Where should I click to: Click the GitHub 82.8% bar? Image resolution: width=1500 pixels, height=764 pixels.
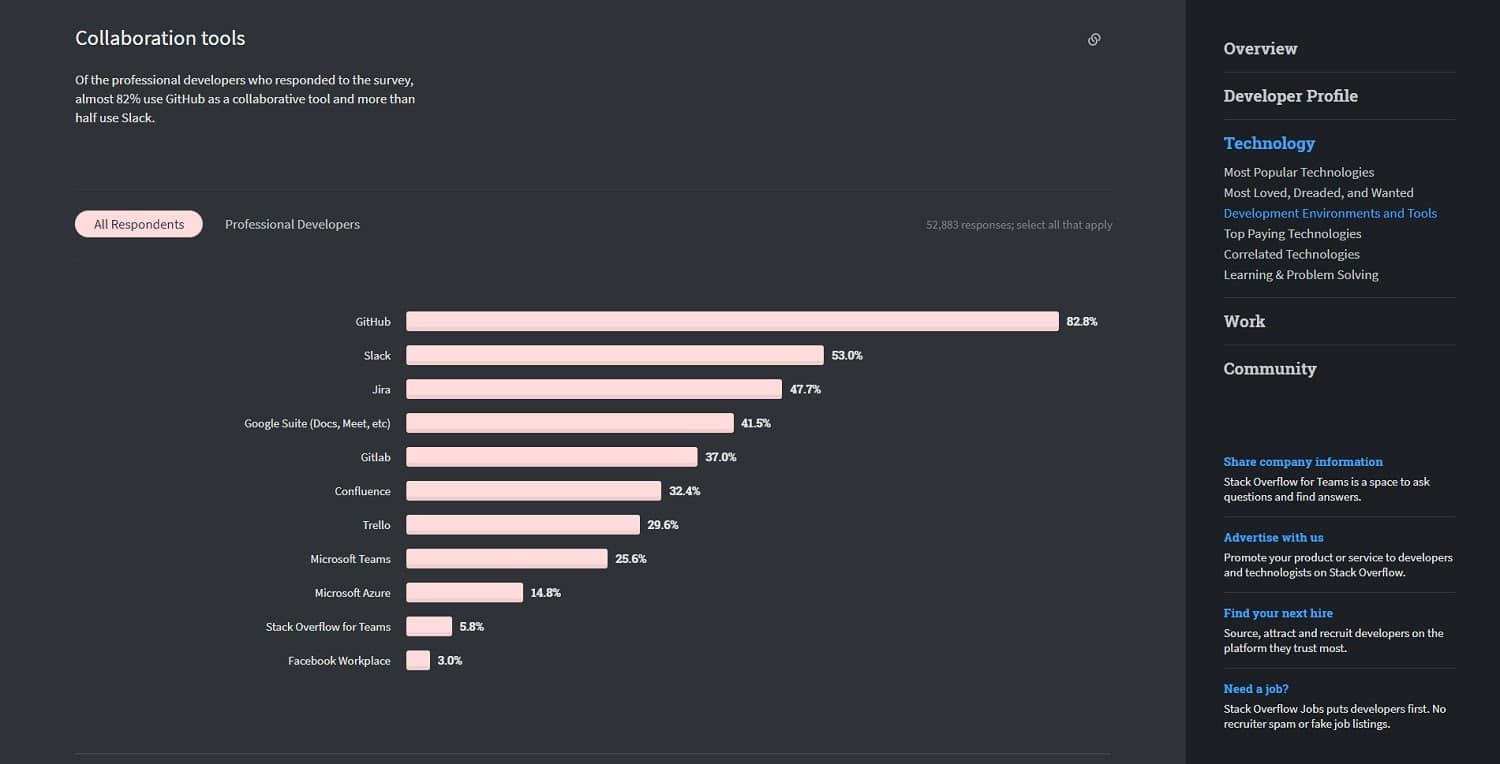click(732, 321)
